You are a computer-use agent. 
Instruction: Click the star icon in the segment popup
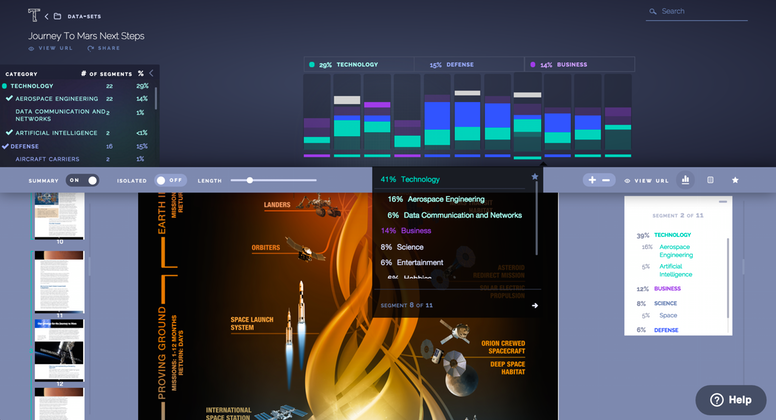534,177
